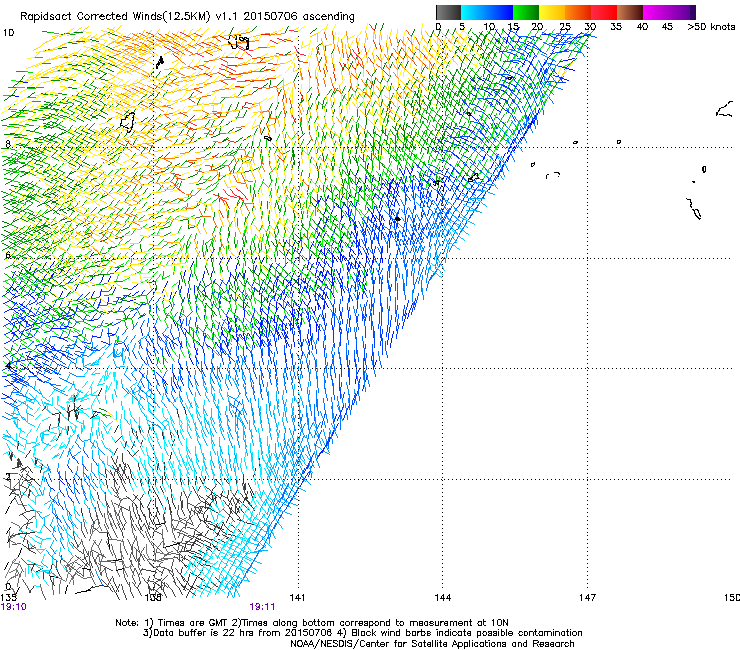Select the green 15-20 knots legend swatch

pos(526,12)
